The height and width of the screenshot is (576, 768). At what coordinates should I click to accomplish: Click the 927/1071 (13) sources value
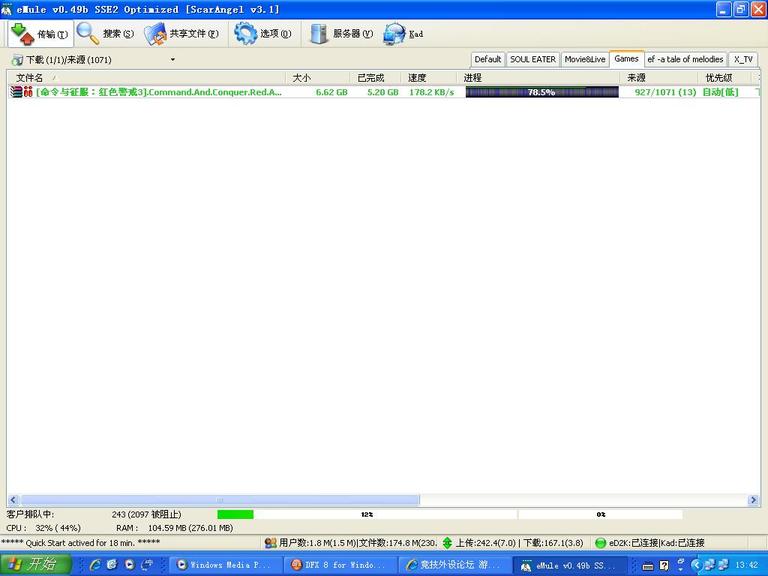tap(665, 92)
